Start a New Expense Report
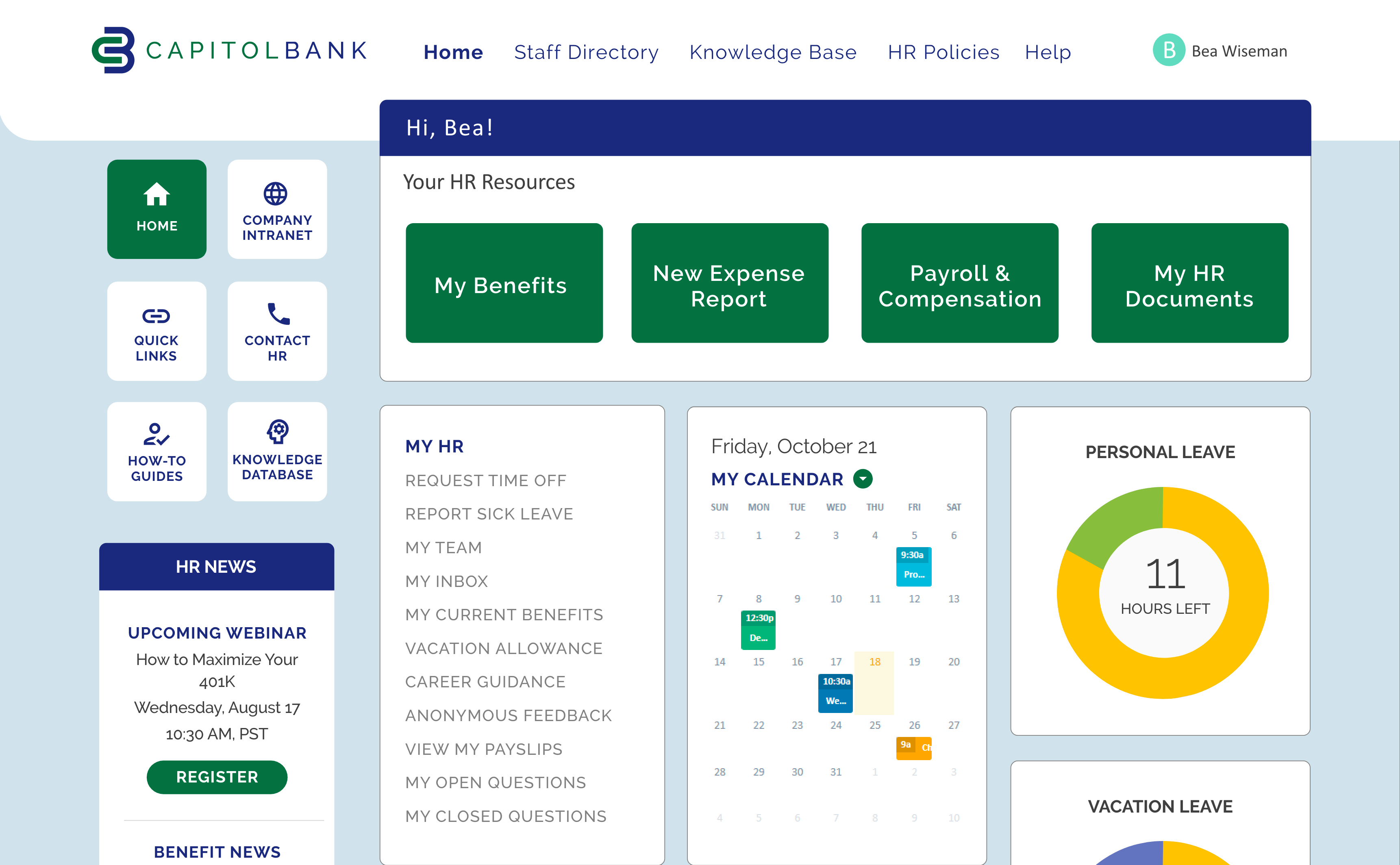 (729, 283)
